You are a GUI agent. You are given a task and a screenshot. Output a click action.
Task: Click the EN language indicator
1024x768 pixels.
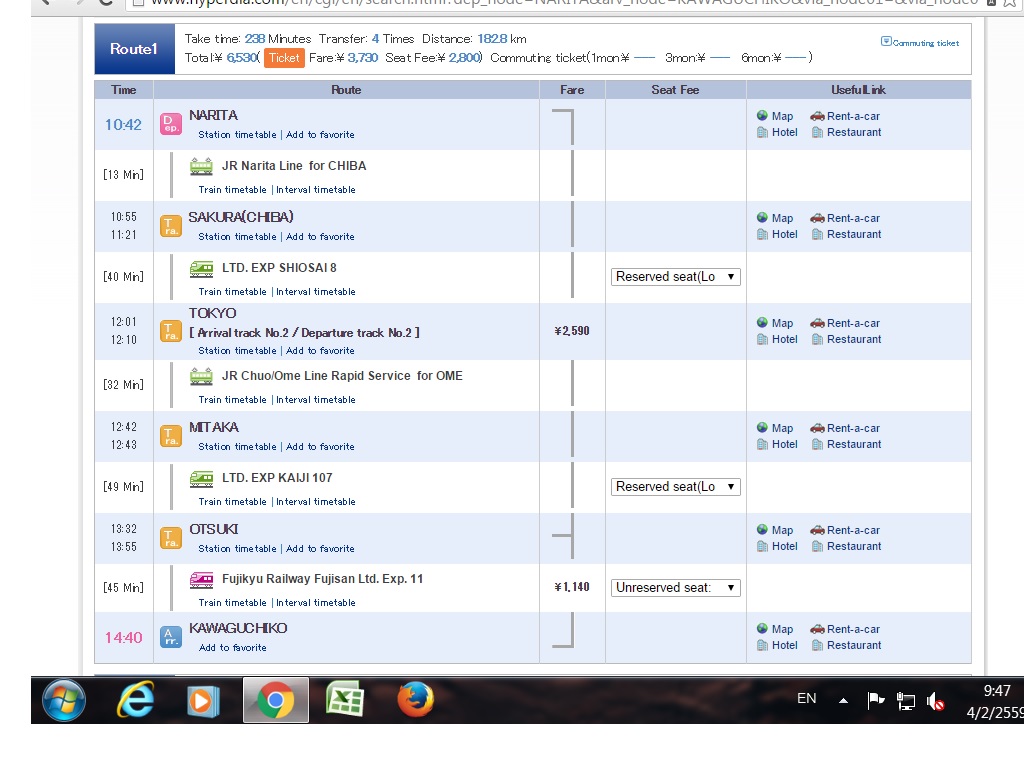click(x=807, y=699)
